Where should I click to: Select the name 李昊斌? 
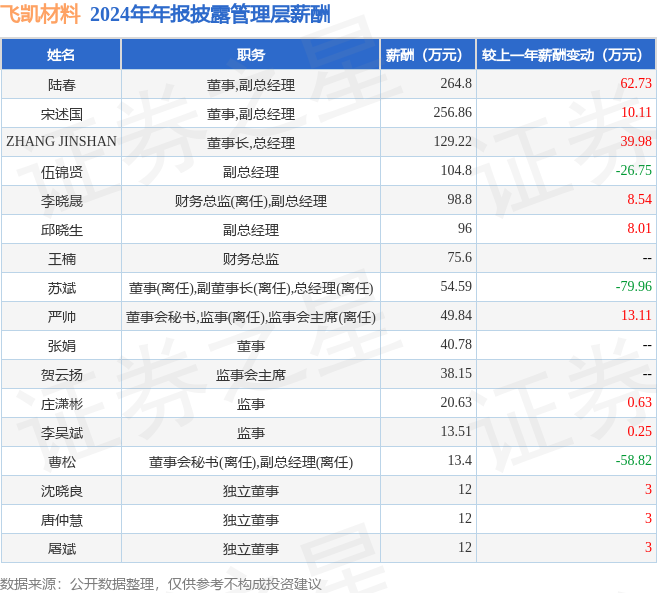(62, 433)
